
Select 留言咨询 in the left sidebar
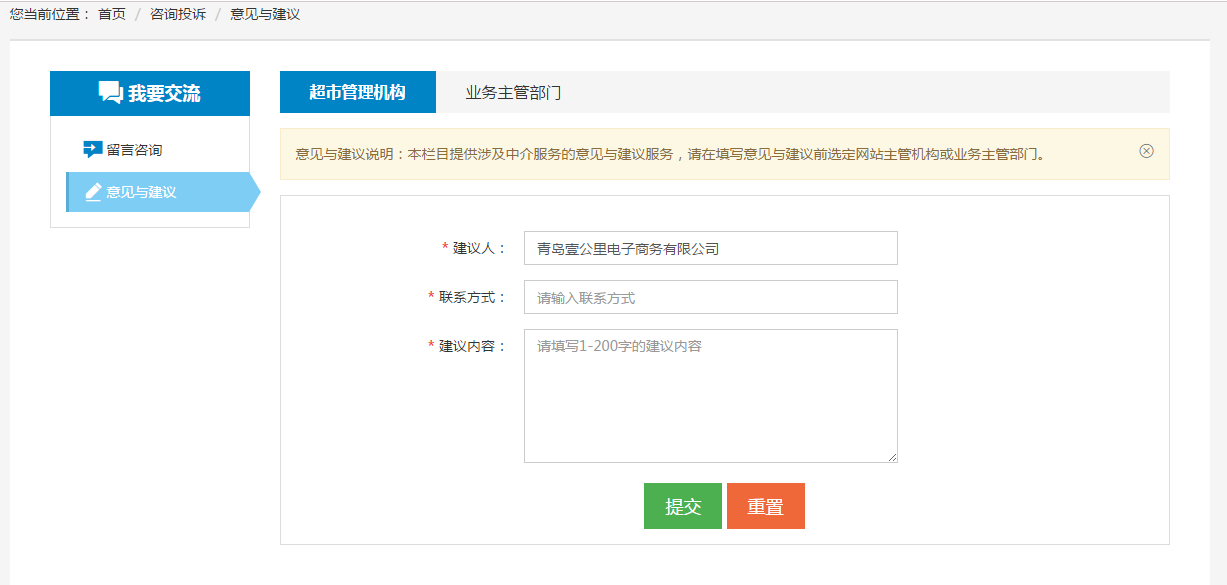[134, 150]
